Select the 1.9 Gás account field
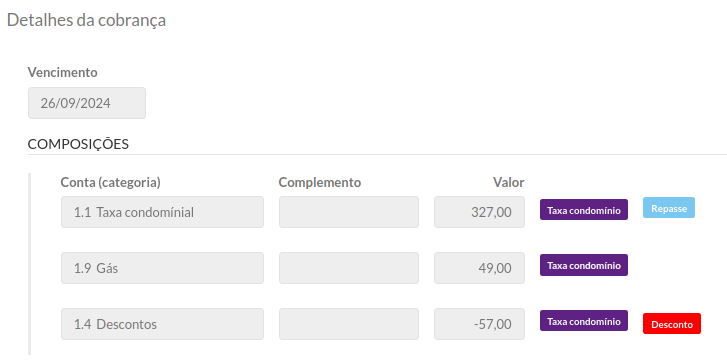The width and height of the screenshot is (727, 360). point(162,268)
